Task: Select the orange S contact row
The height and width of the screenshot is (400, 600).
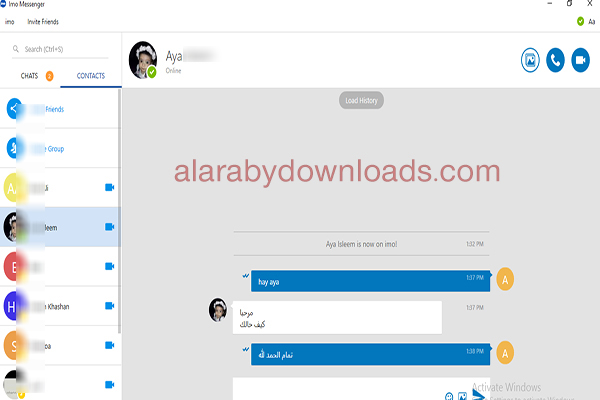Action: [x=59, y=346]
